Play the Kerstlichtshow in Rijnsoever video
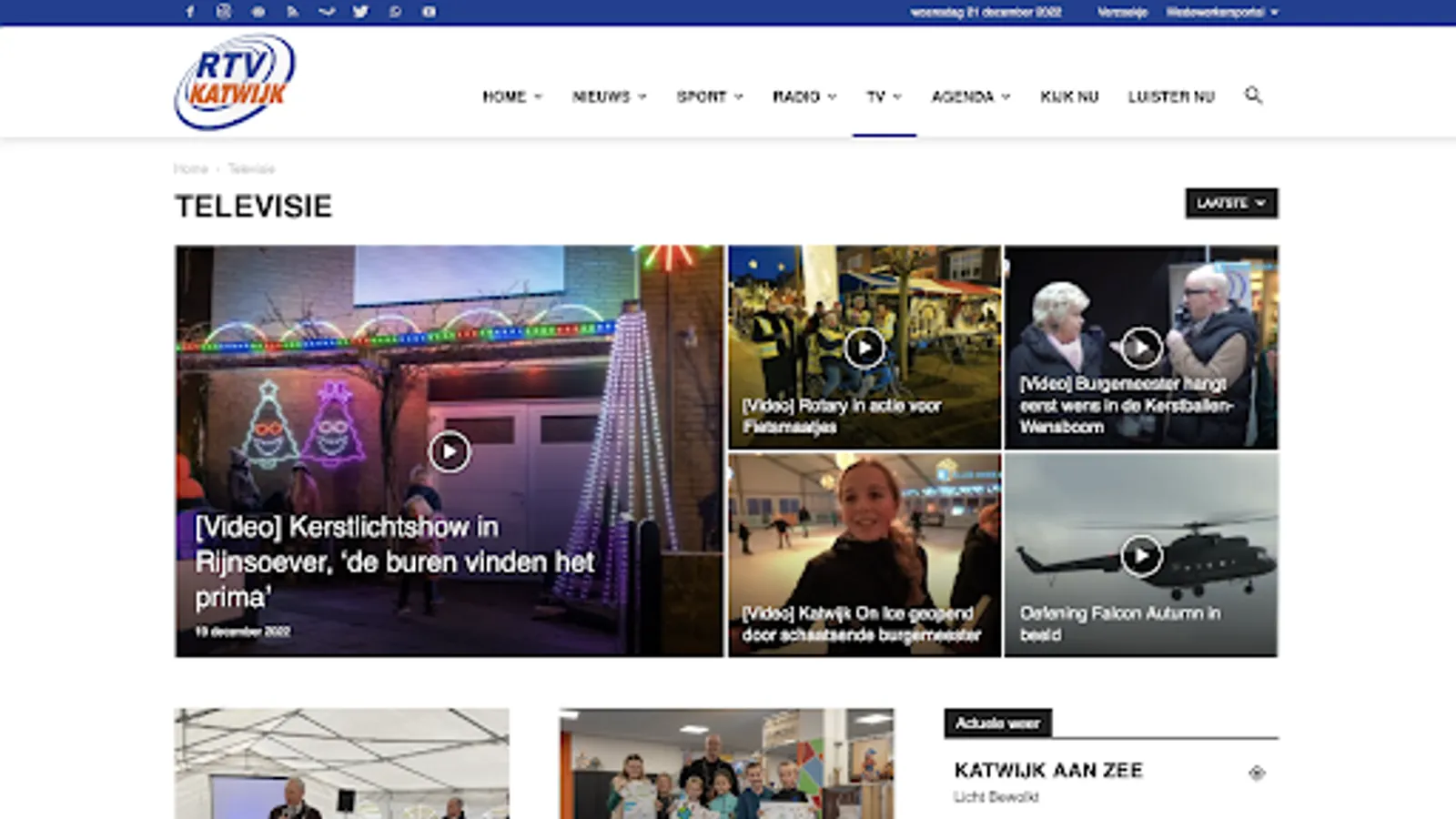The image size is (1456, 819). click(x=450, y=451)
